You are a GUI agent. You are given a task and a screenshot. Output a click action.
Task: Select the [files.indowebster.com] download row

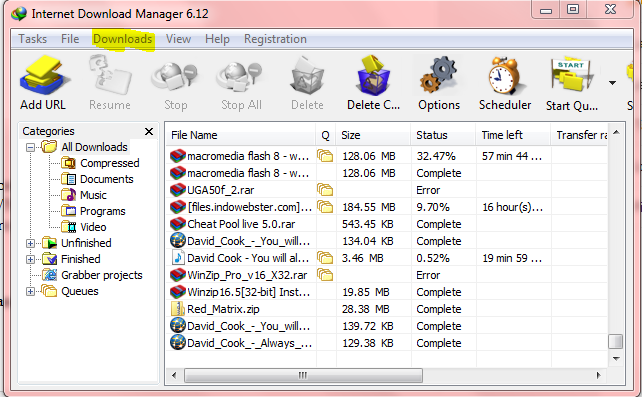click(x=387, y=207)
